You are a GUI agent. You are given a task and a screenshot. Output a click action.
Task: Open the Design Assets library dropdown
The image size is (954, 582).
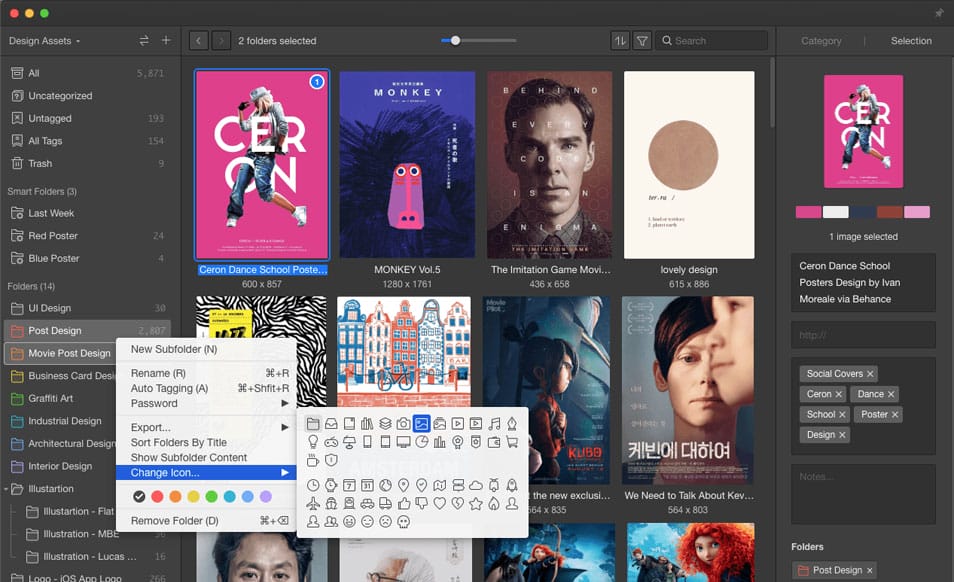pos(45,41)
